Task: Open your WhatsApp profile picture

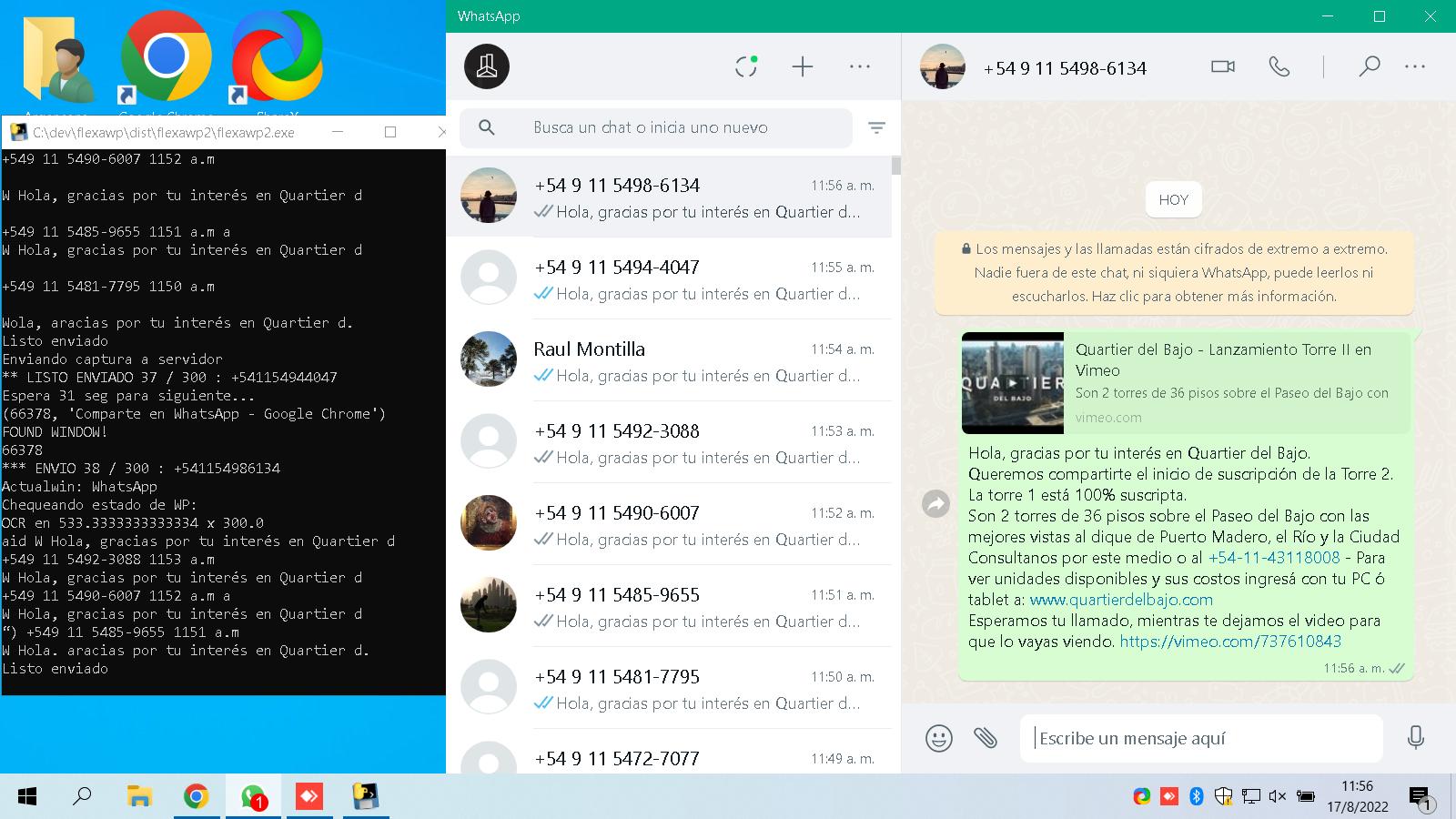Action: click(x=487, y=66)
